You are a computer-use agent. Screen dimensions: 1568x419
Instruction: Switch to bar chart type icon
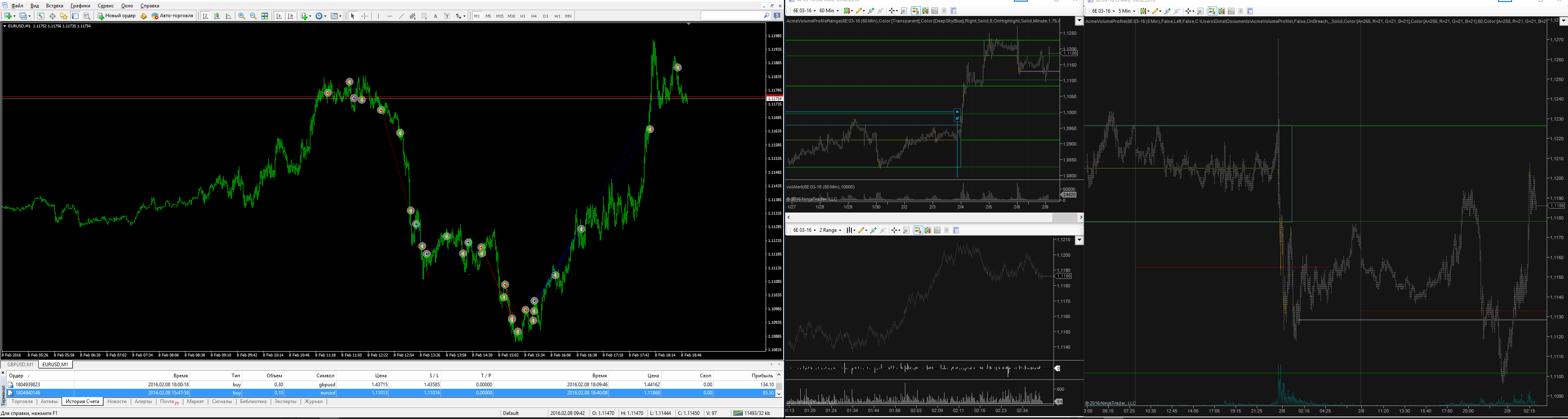[205, 16]
